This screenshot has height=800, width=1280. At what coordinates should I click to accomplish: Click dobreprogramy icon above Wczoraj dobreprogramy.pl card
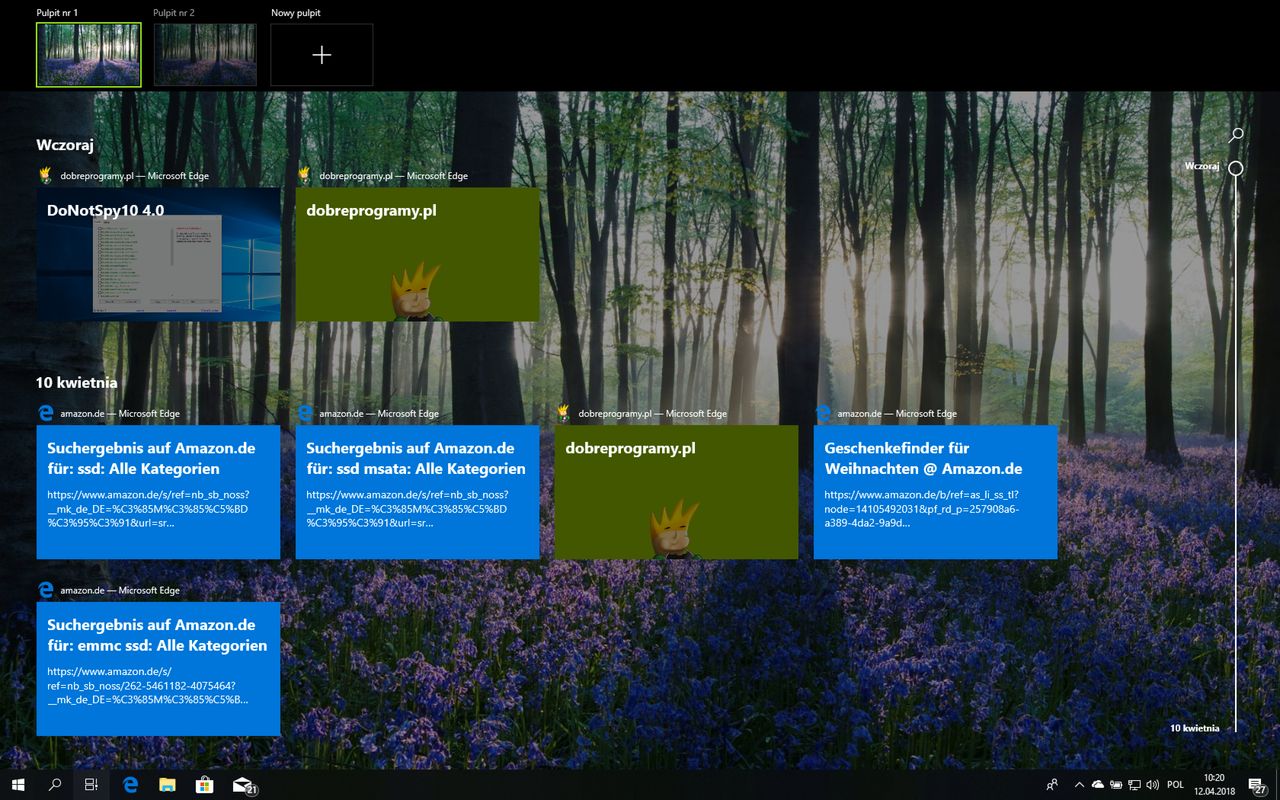pyautogui.click(x=305, y=176)
